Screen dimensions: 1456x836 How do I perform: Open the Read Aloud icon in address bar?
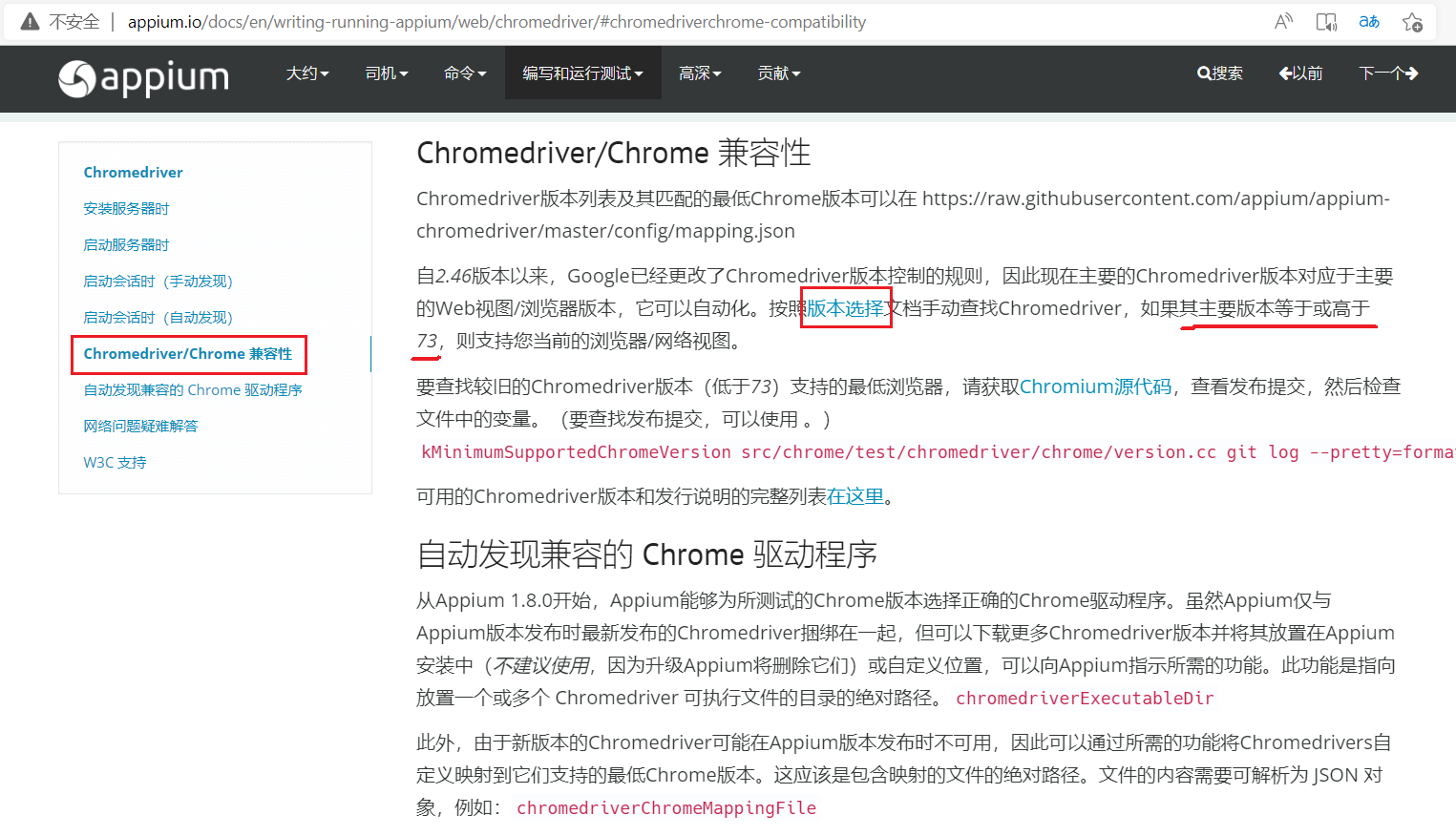click(x=1283, y=22)
